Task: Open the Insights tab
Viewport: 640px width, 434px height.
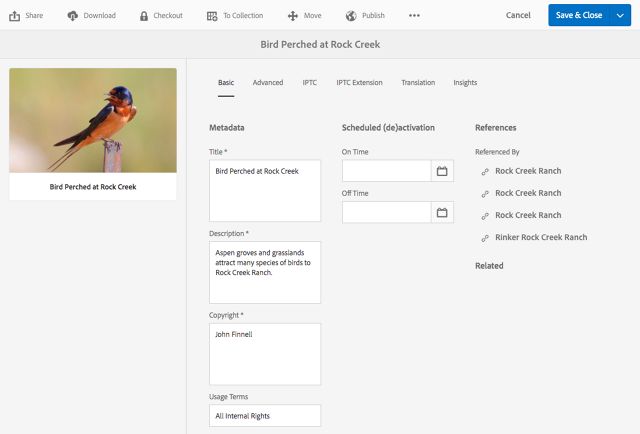Action: [465, 83]
